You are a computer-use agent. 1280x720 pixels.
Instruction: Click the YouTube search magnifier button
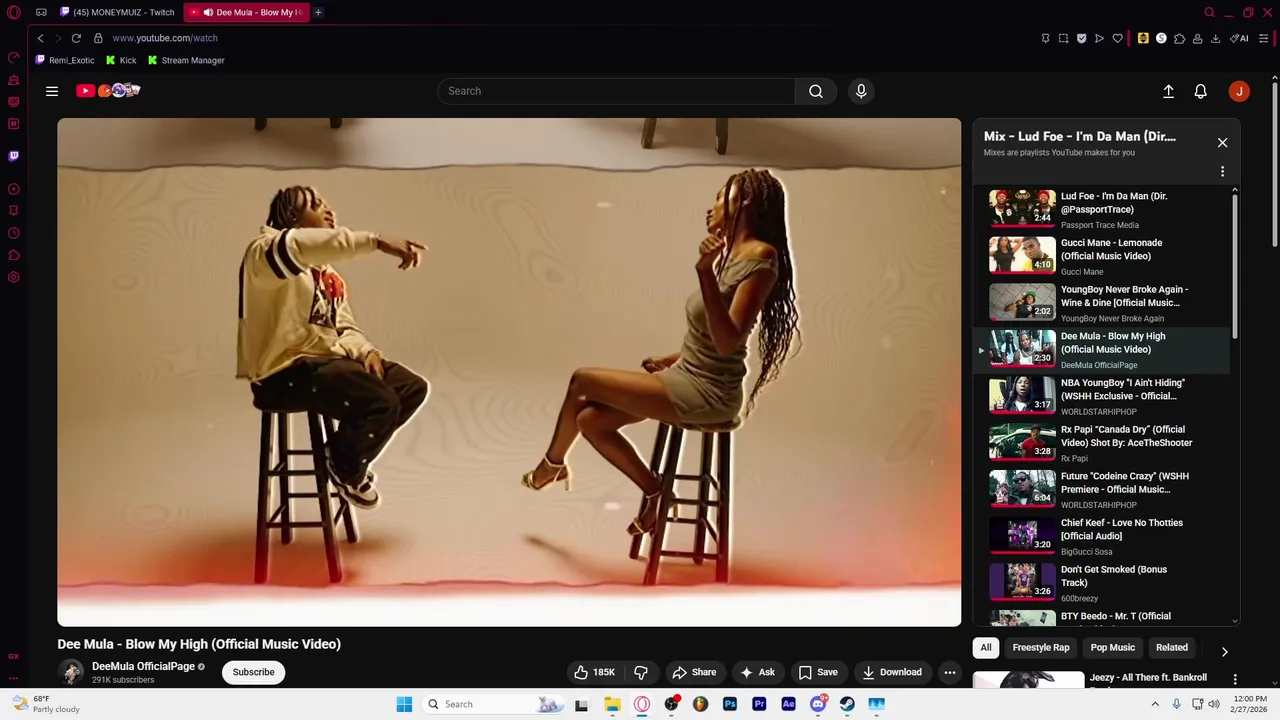(x=816, y=91)
